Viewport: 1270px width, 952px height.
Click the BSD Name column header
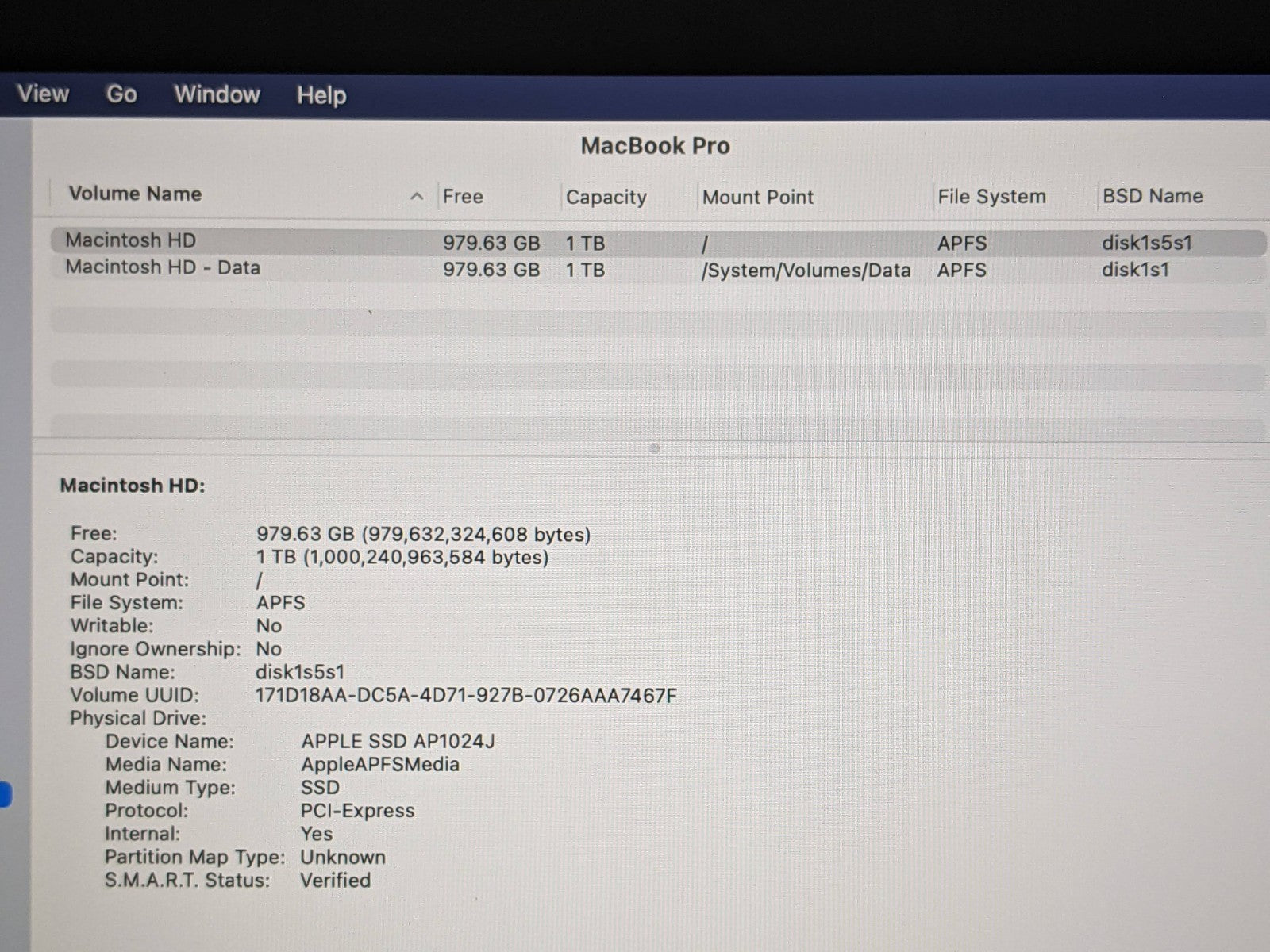pos(1152,196)
